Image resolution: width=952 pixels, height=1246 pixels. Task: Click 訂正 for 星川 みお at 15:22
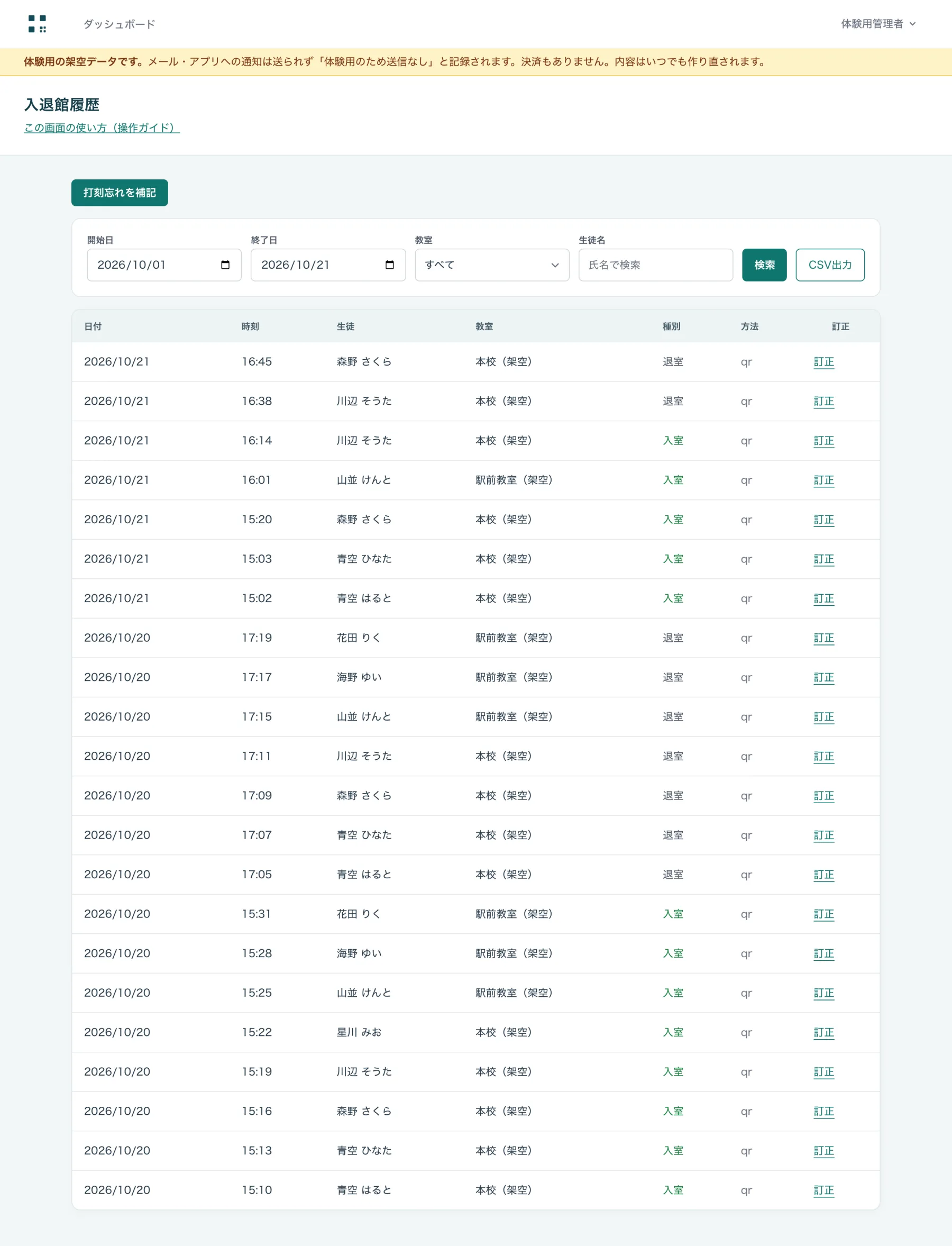pos(824,1032)
